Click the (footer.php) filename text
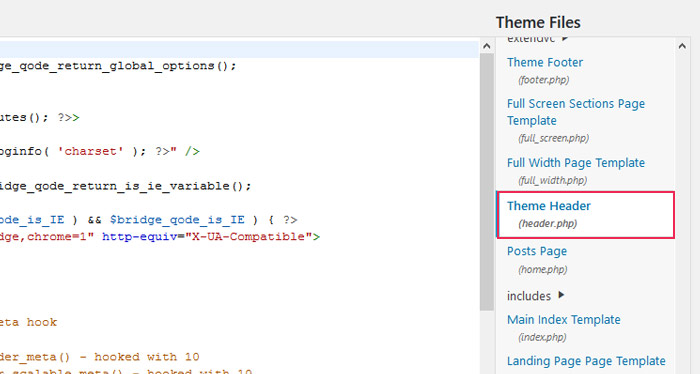 (543, 80)
